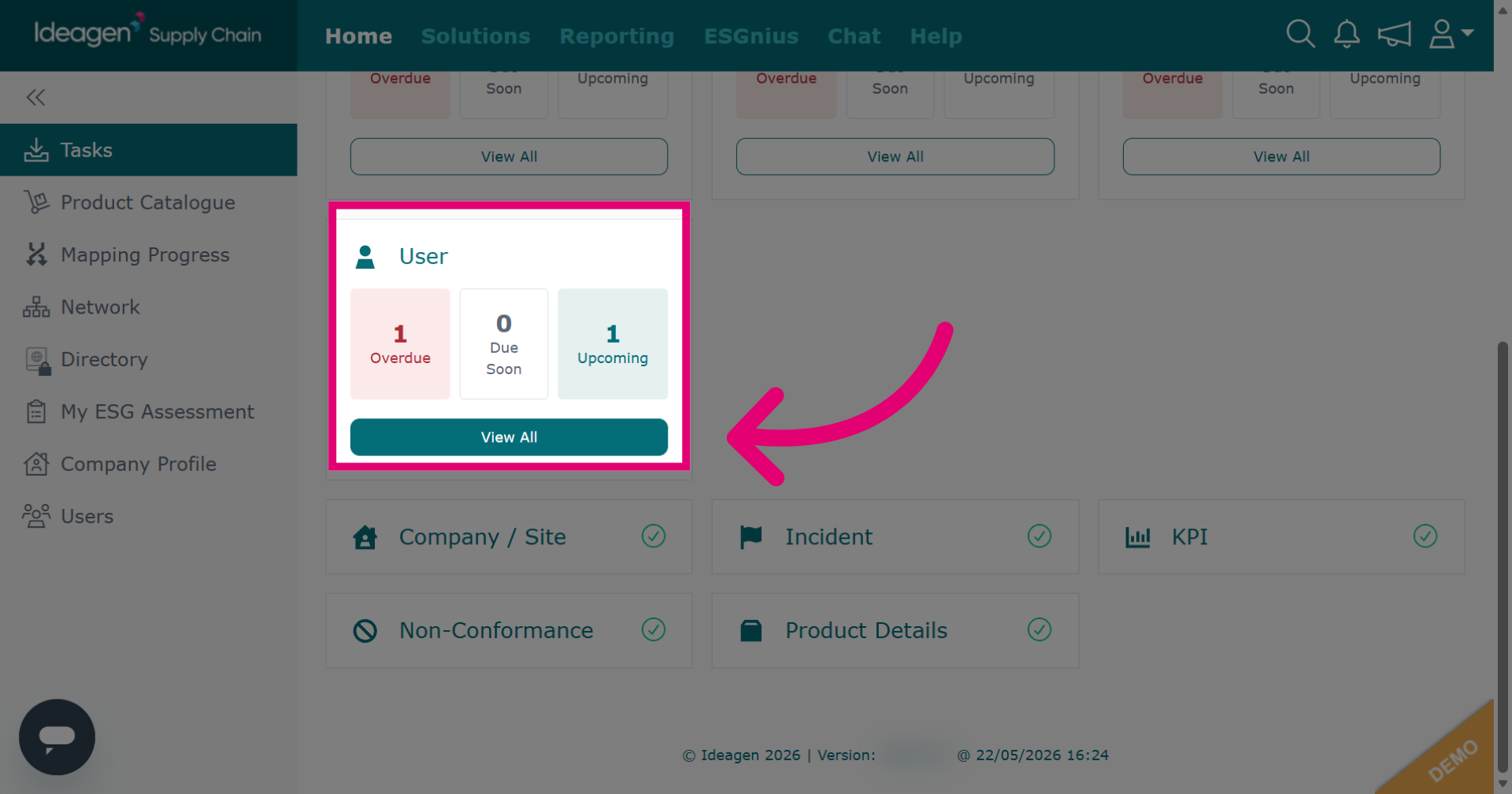1512x794 pixels.
Task: Select Network in the sidebar
Action: tap(148, 307)
